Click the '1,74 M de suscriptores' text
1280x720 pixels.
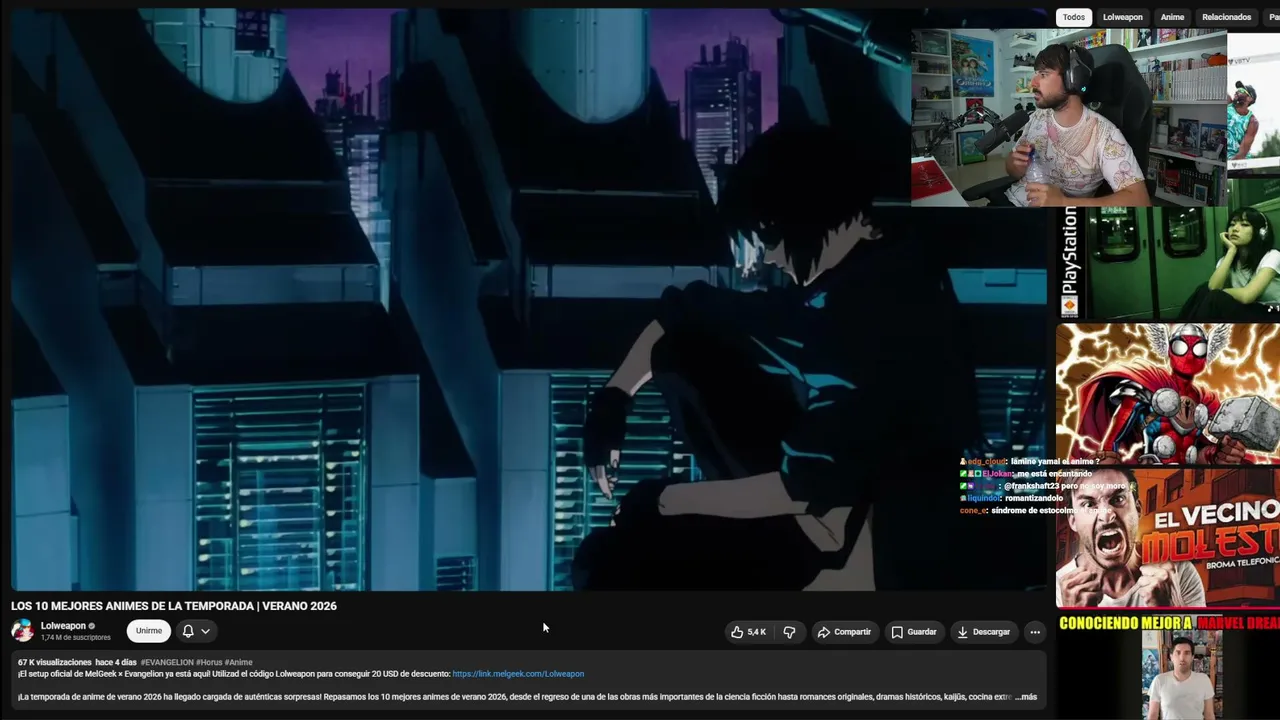76,638
